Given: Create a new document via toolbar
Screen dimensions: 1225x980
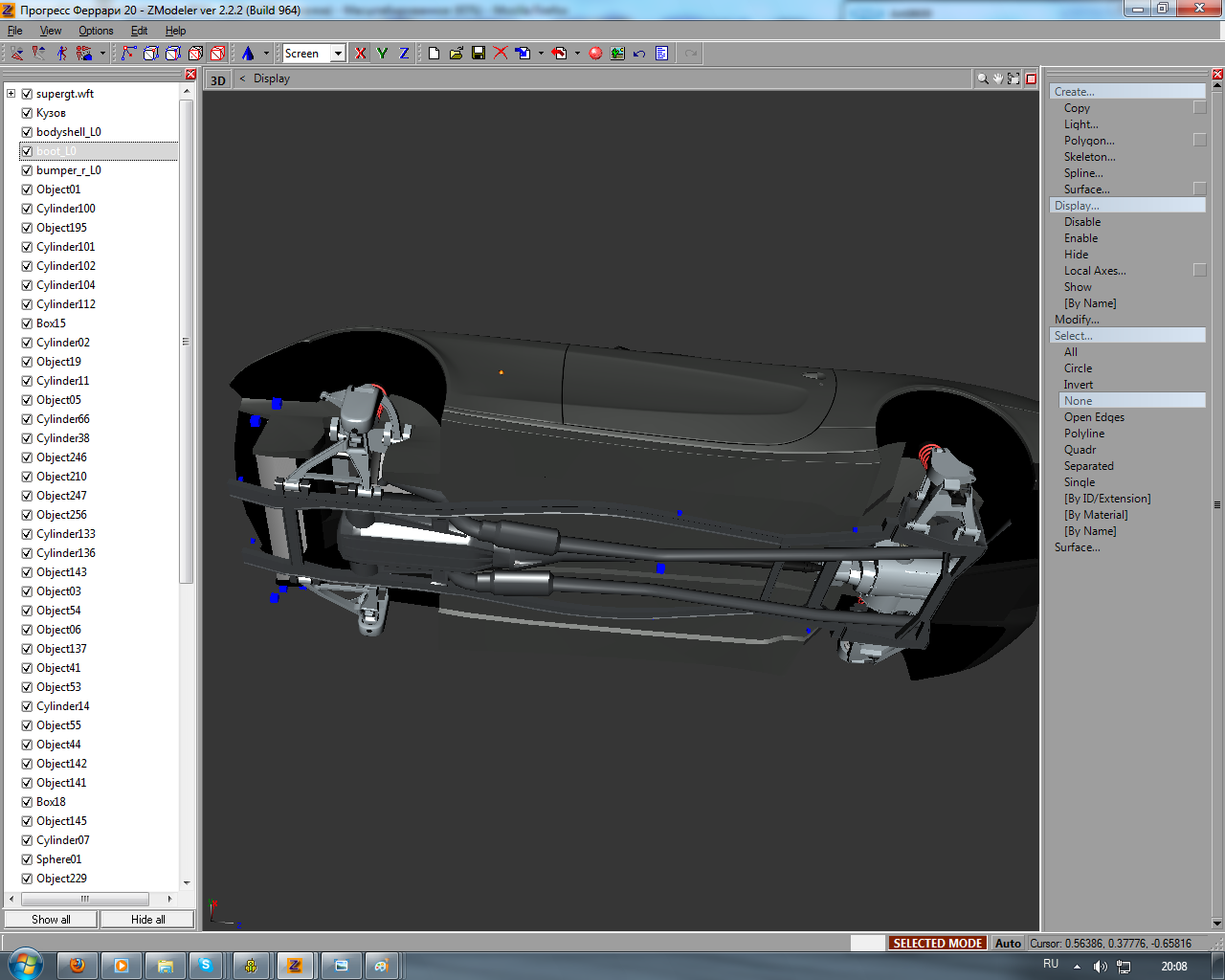Looking at the screenshot, I should point(434,54).
